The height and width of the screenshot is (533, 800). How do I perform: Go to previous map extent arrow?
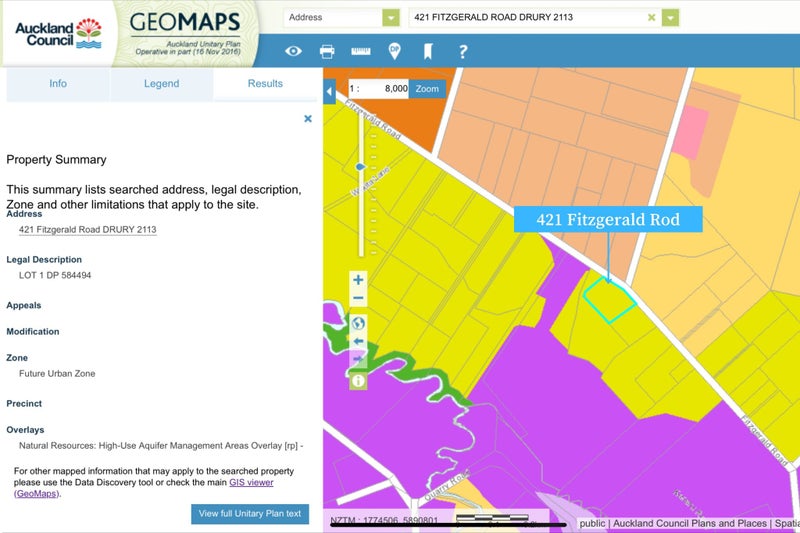point(358,341)
